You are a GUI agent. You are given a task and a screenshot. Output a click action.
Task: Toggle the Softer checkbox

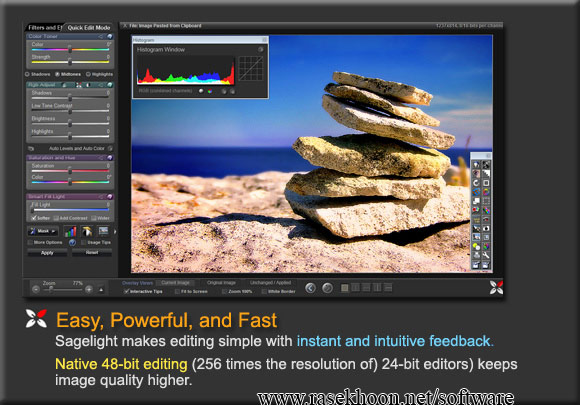[x=34, y=218]
